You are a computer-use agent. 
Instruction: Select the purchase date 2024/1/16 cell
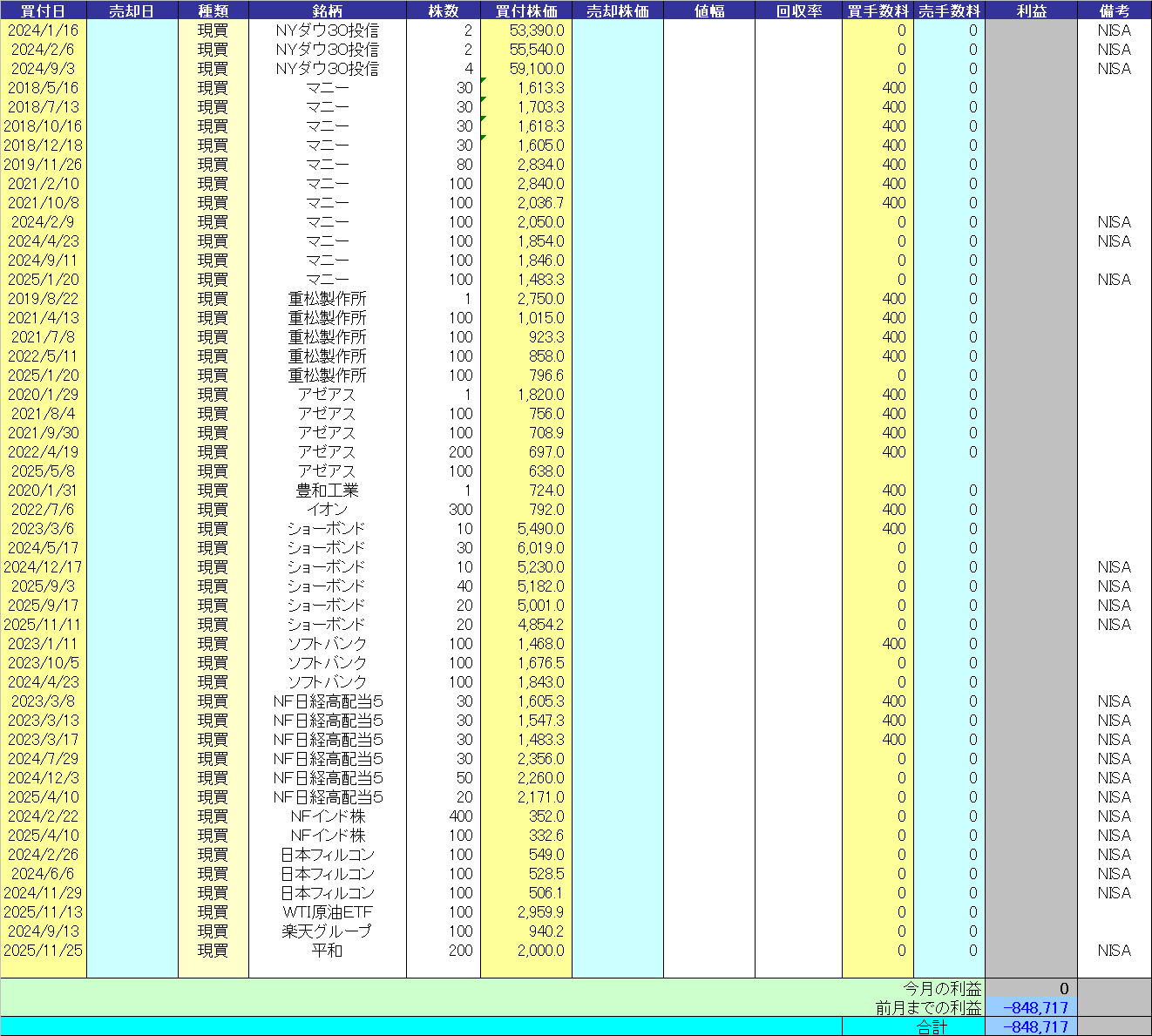tap(43, 30)
